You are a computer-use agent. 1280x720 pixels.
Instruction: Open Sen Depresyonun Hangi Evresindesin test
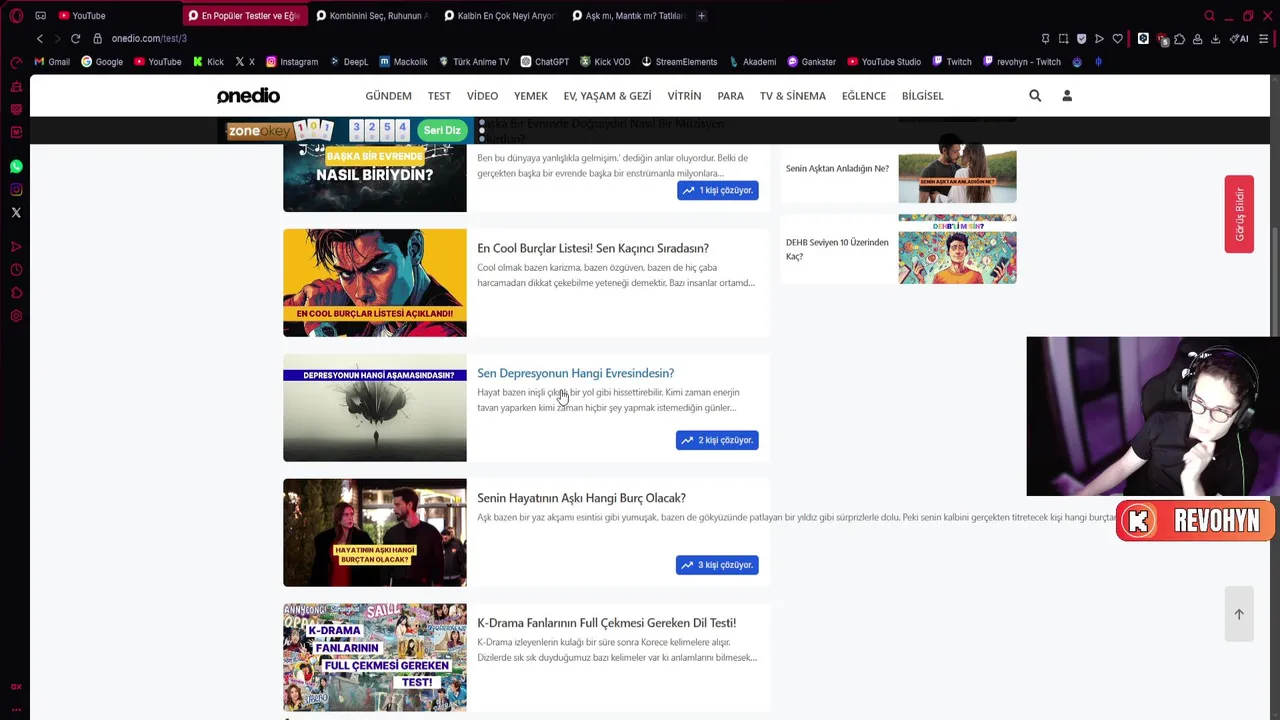[576, 373]
